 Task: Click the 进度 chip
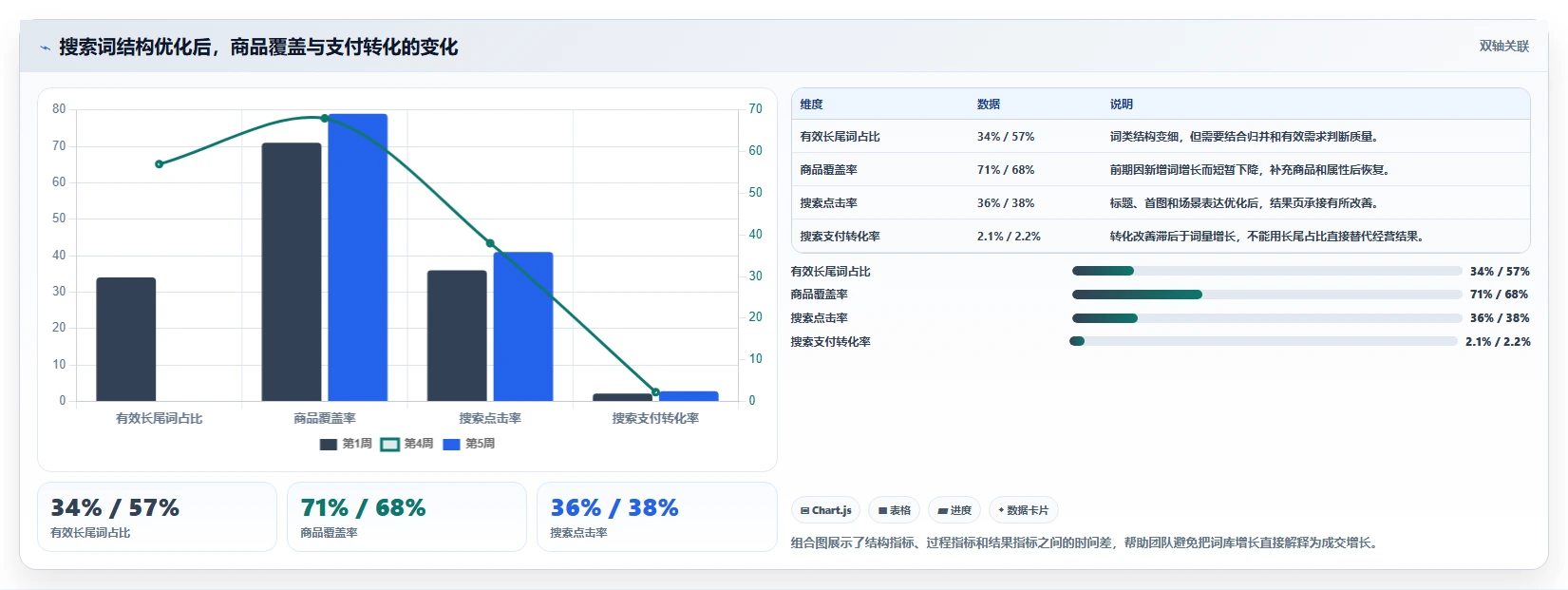tap(954, 510)
